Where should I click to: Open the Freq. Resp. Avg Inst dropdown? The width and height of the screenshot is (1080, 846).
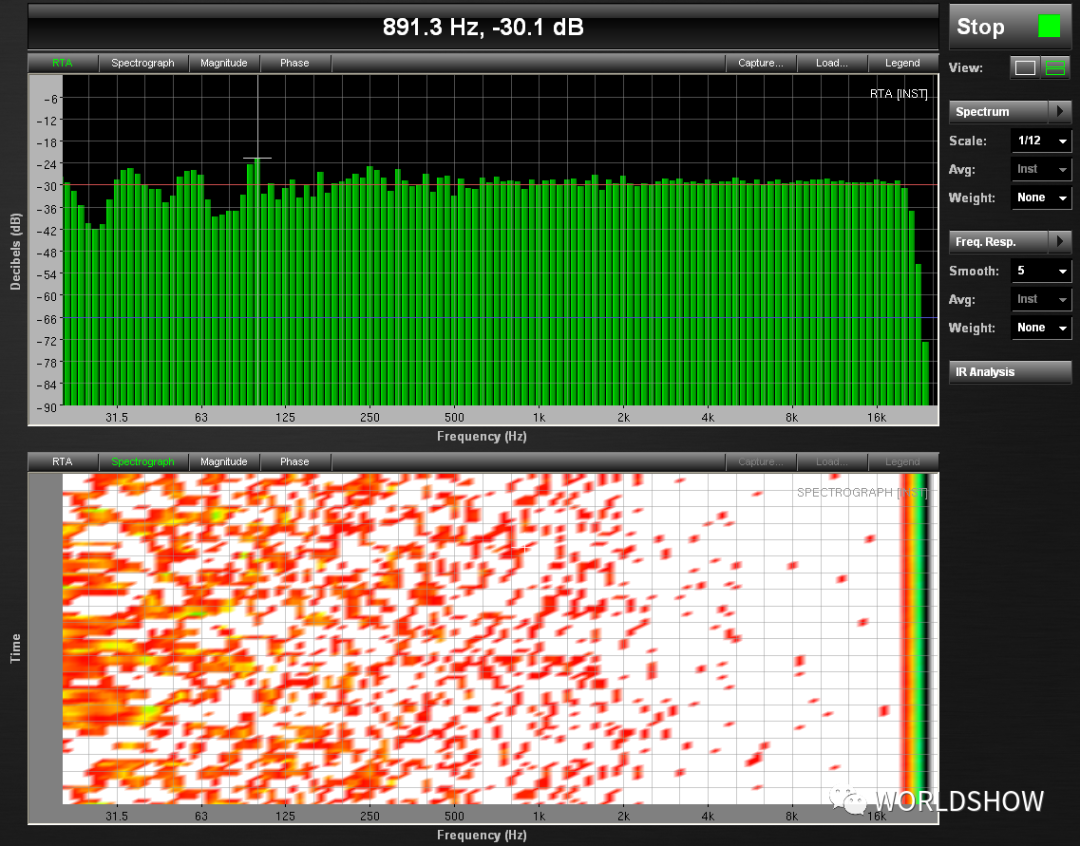1041,299
